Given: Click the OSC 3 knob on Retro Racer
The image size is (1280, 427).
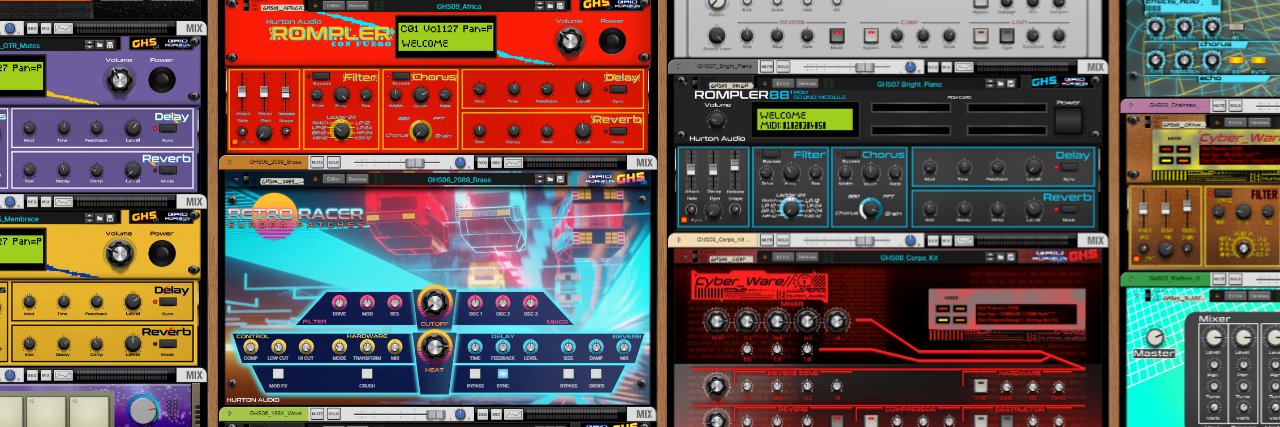Looking at the screenshot, I should tap(530, 303).
